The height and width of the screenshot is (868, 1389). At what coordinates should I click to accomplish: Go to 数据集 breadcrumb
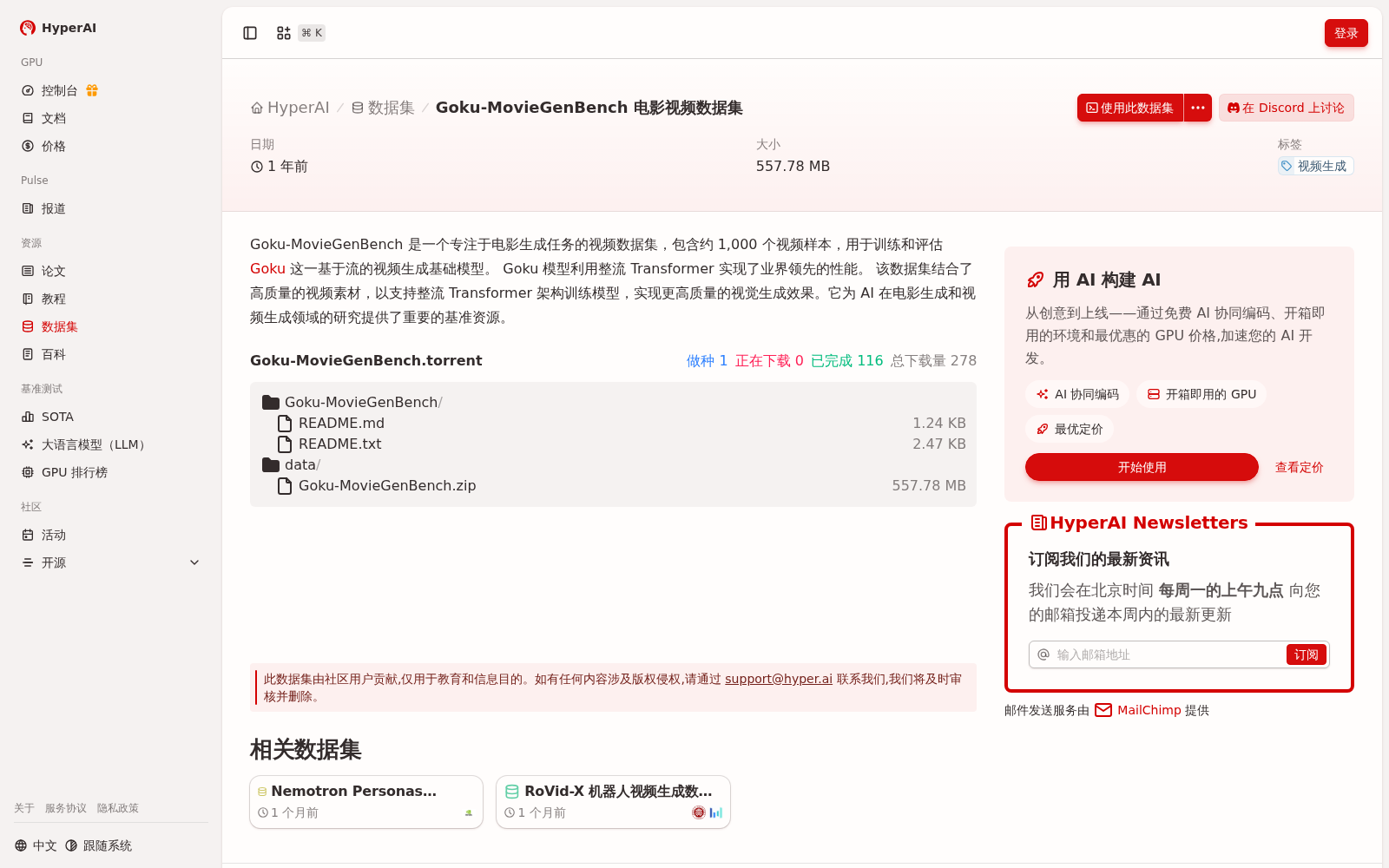click(383, 108)
